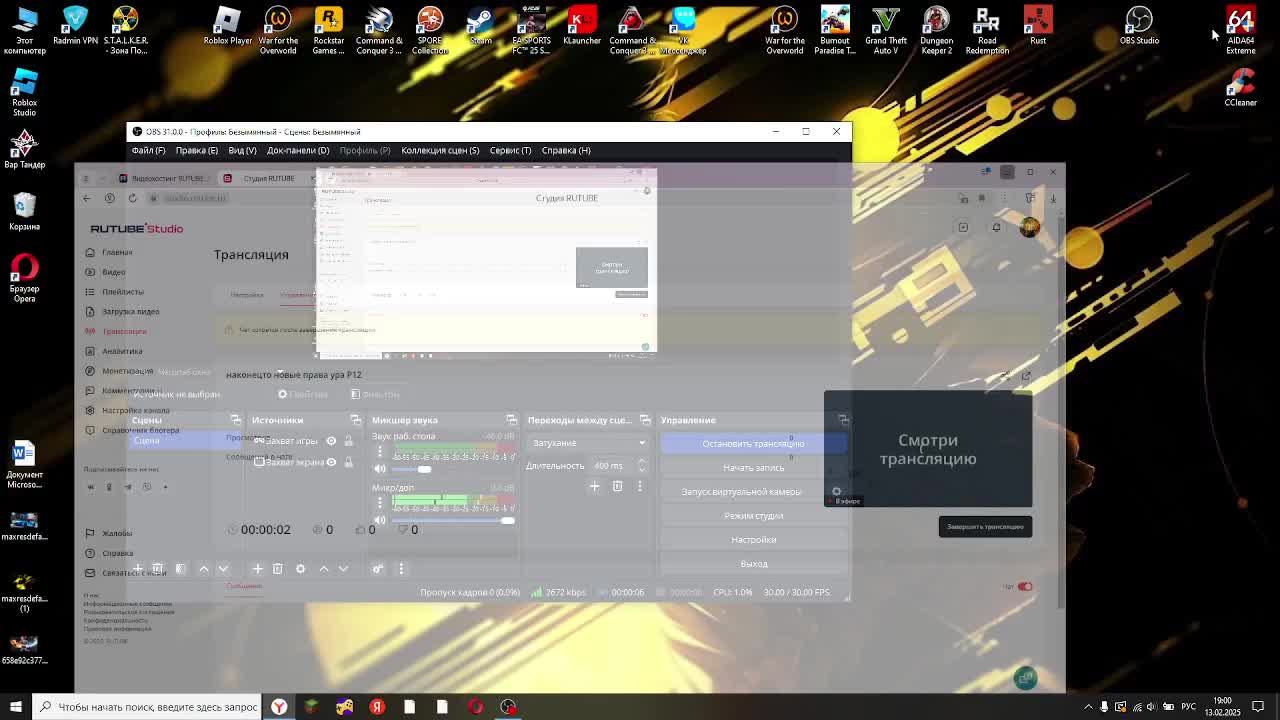The height and width of the screenshot is (720, 1280).
Task: Add a configurable scene transition
Action: click(594, 486)
